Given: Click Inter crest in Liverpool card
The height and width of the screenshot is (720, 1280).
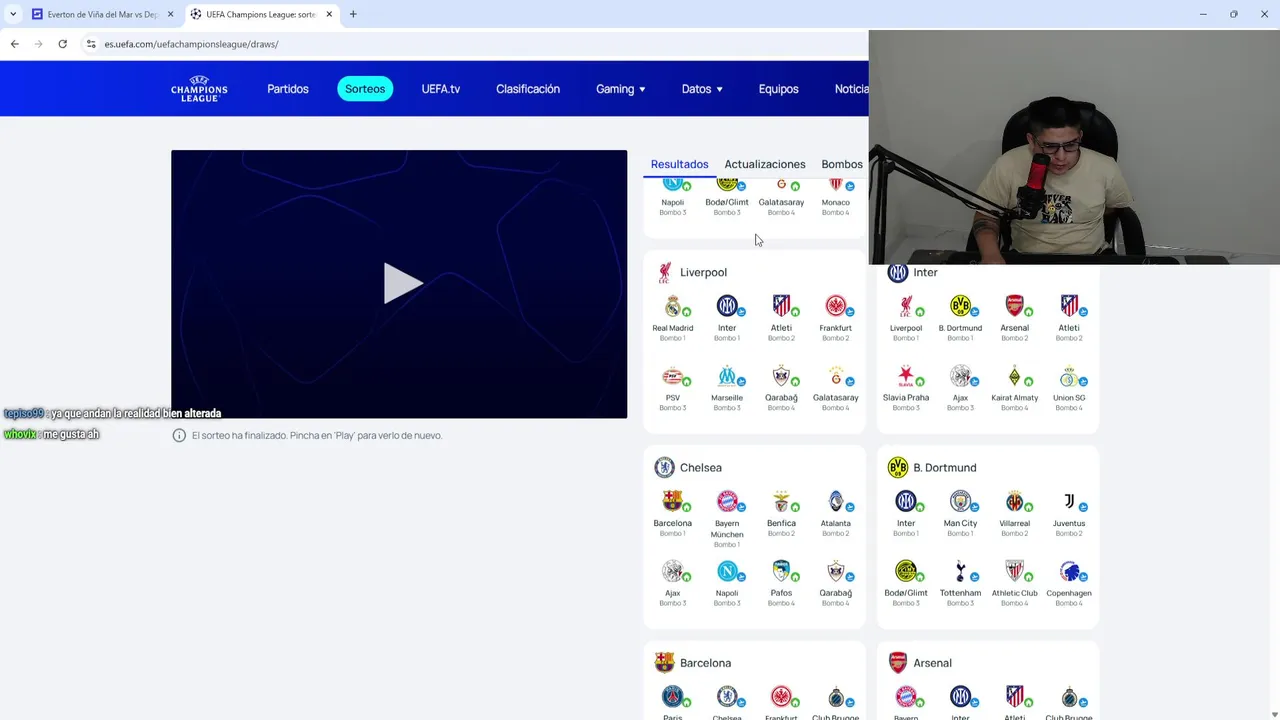Looking at the screenshot, I should click(727, 306).
